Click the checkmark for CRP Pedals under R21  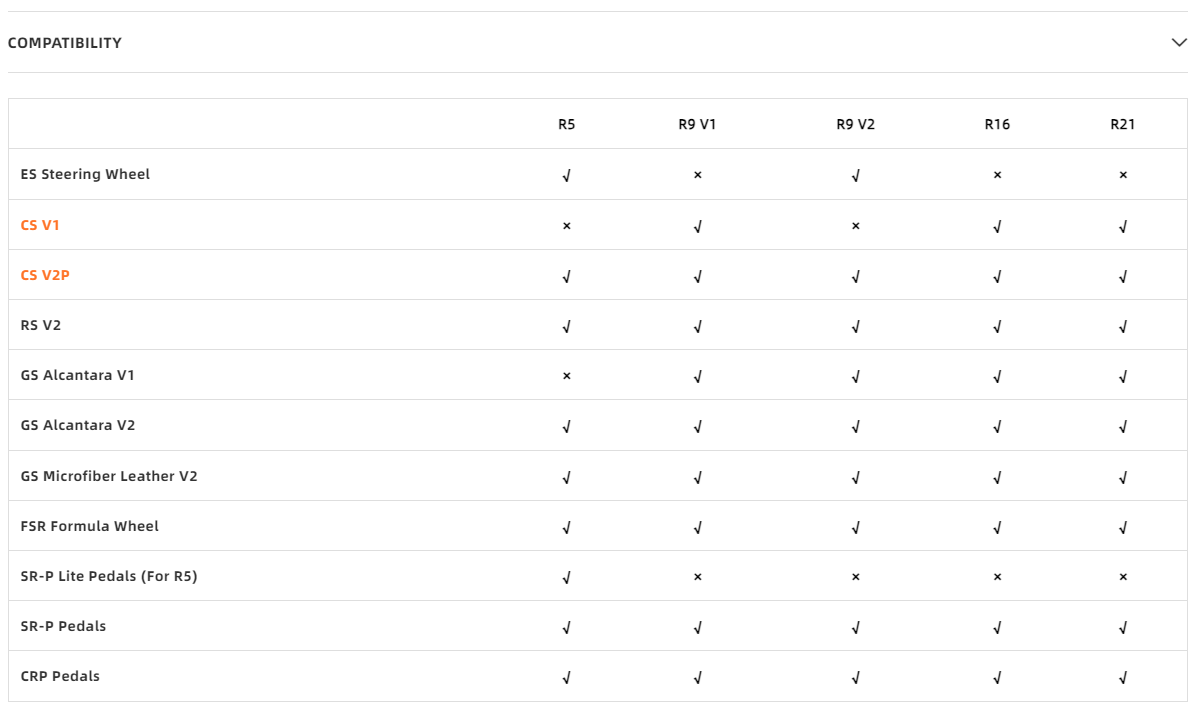1123,677
